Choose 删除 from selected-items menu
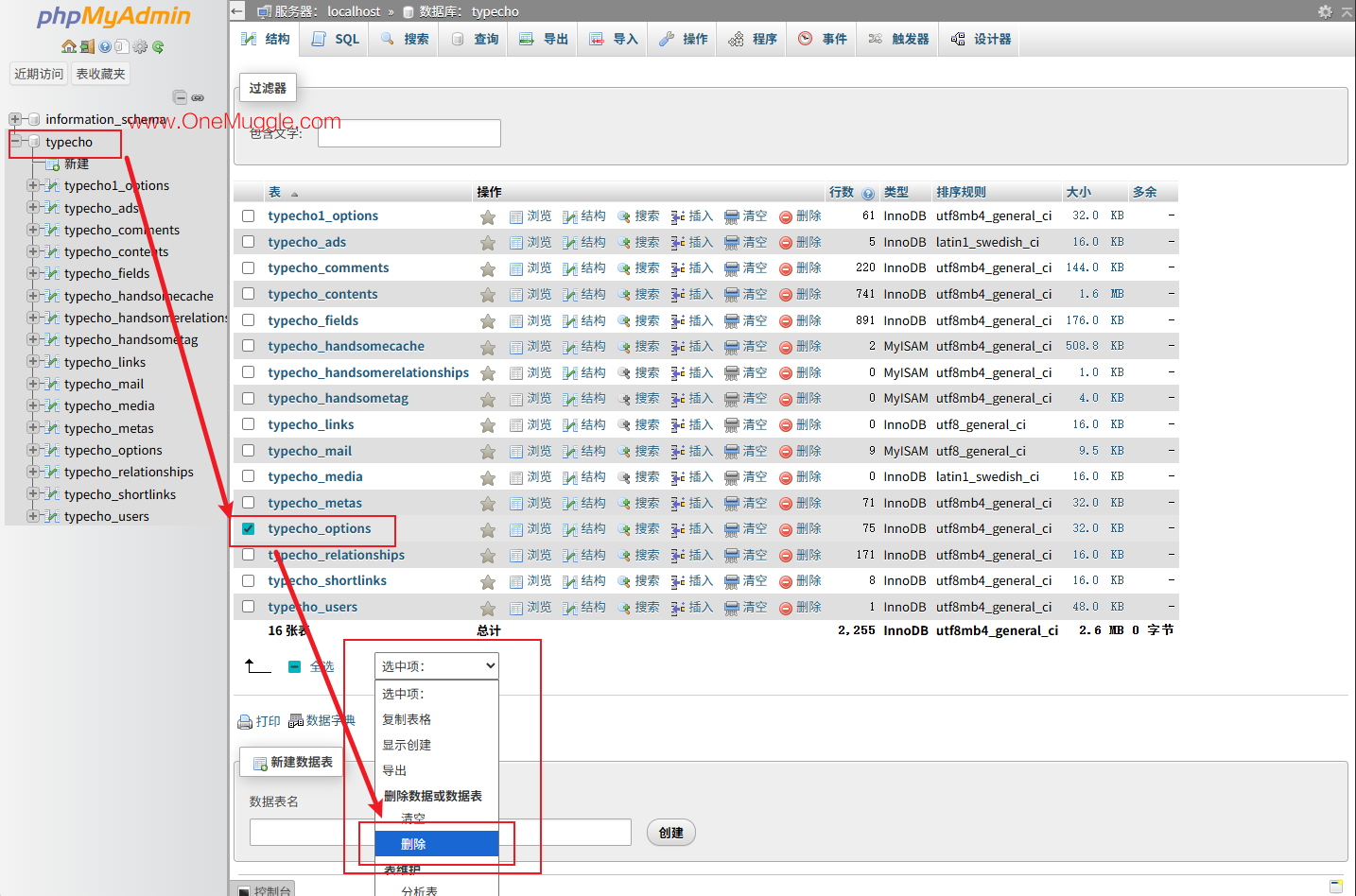 coord(437,844)
